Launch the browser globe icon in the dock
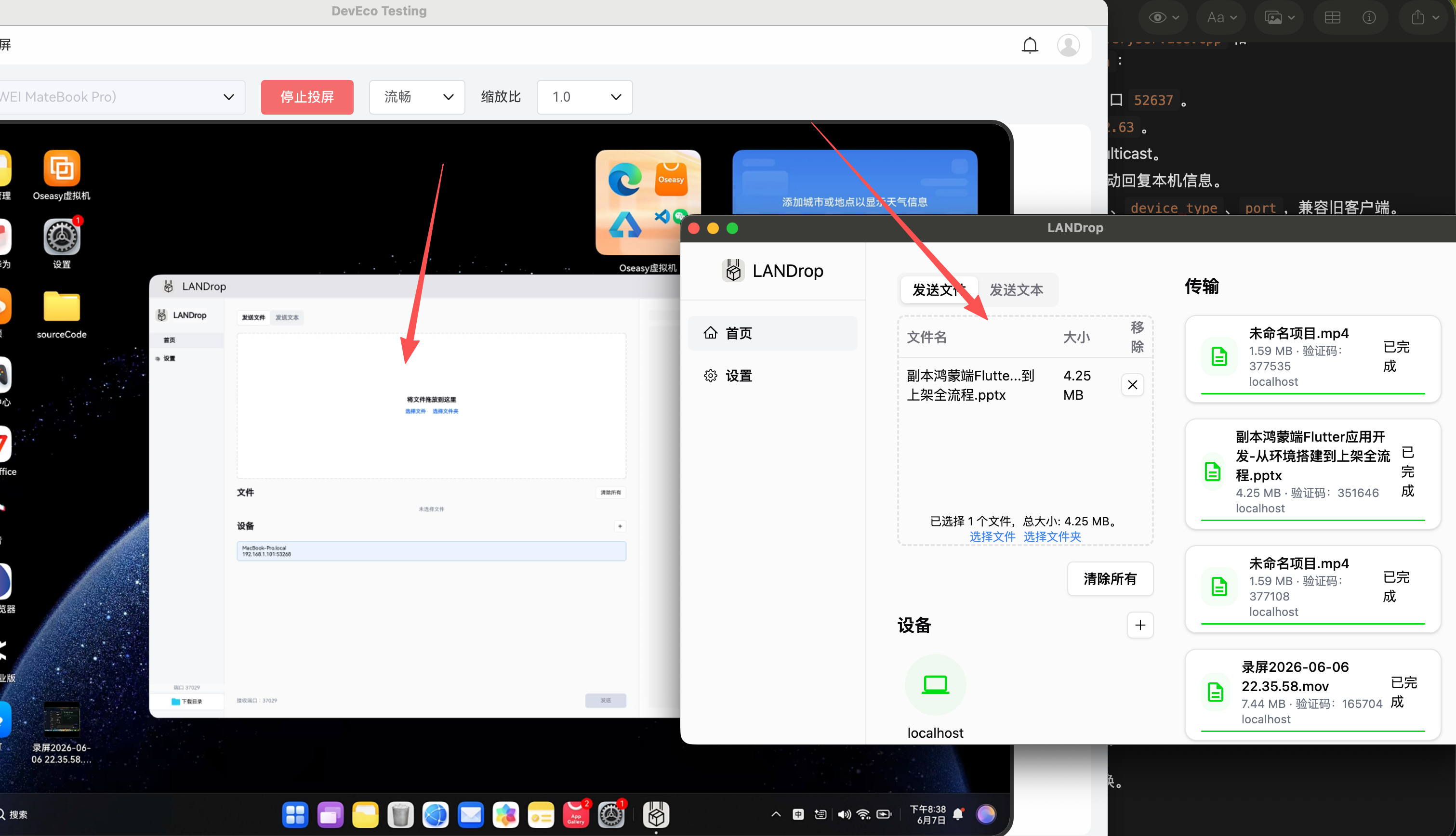The image size is (1456, 836). point(436,814)
